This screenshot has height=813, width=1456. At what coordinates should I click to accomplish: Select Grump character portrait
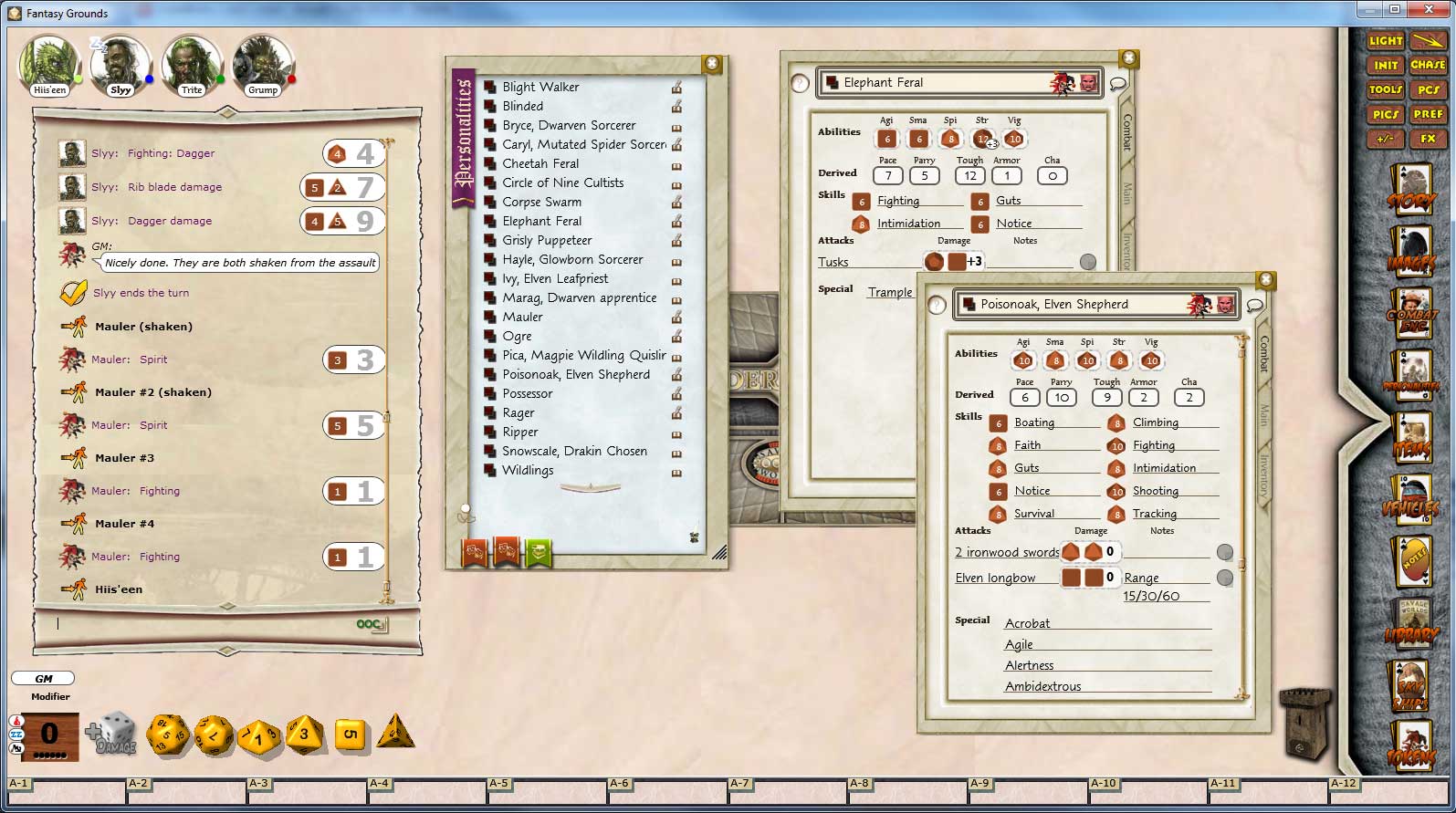(x=263, y=64)
